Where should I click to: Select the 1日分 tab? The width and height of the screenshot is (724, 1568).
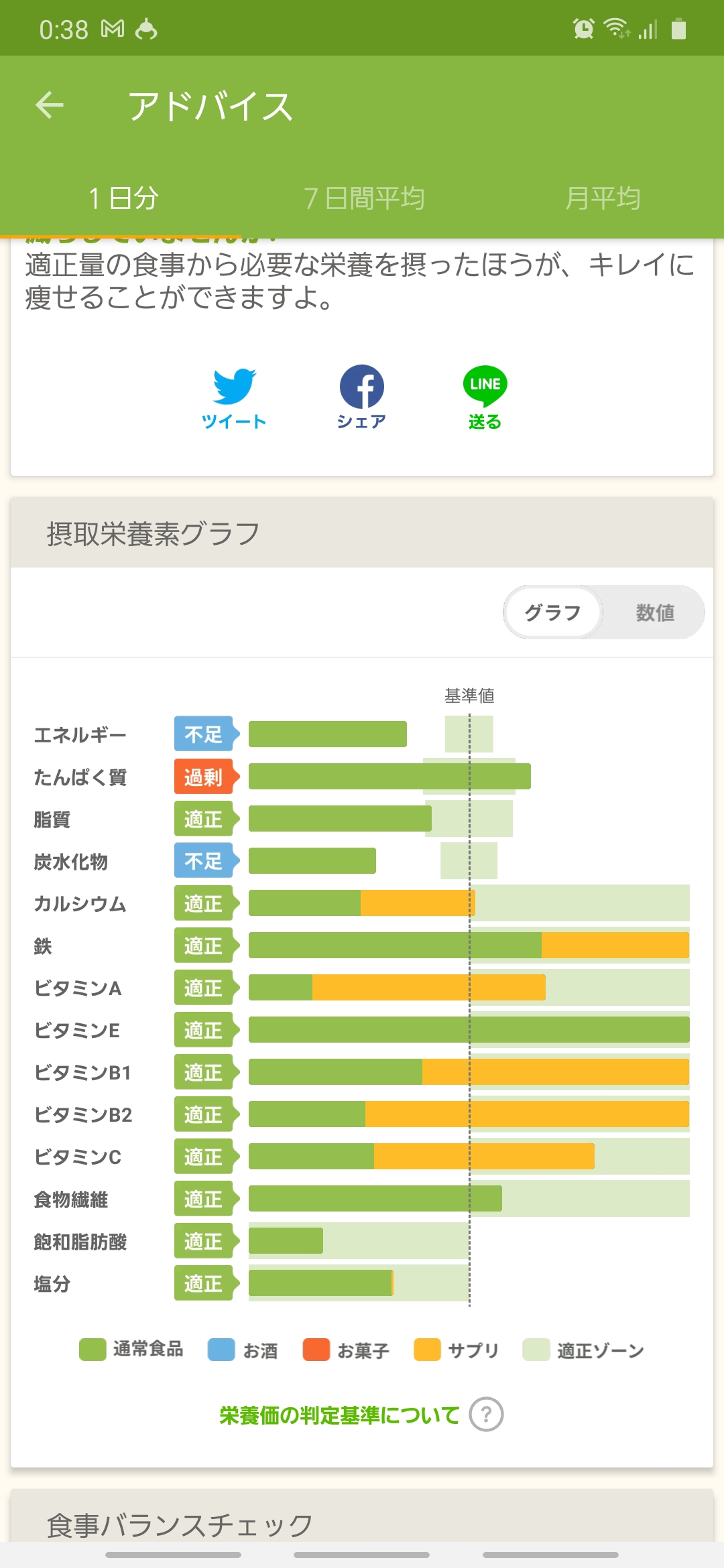coord(123,198)
